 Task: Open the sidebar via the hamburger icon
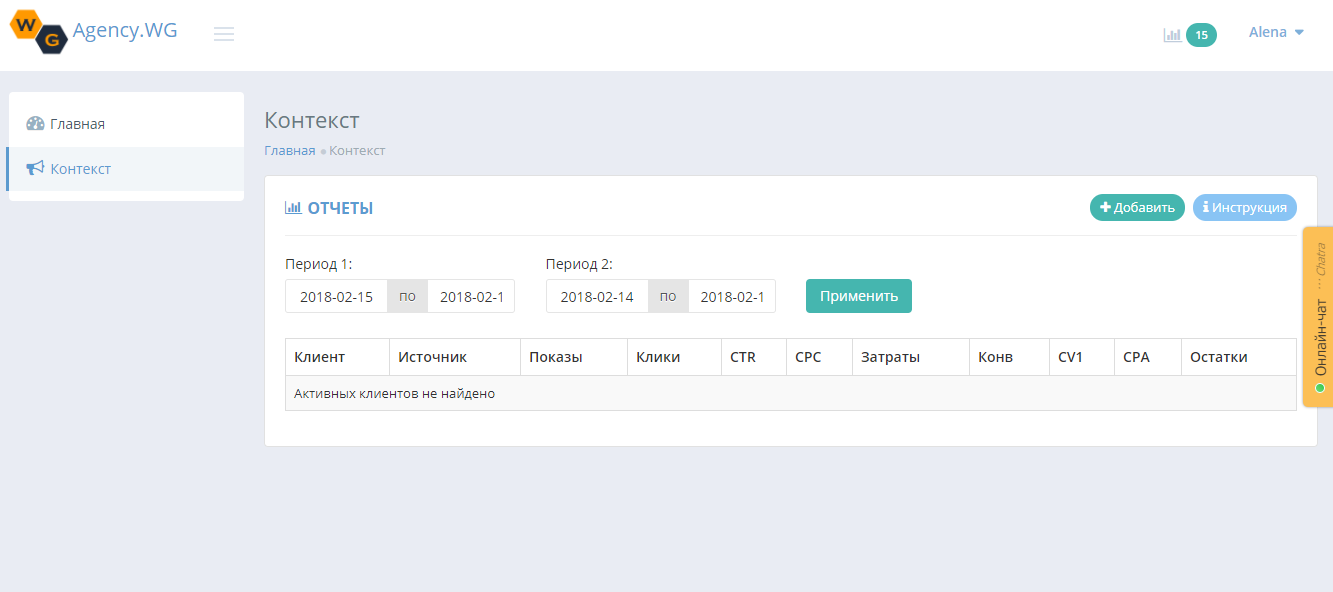[x=224, y=33]
